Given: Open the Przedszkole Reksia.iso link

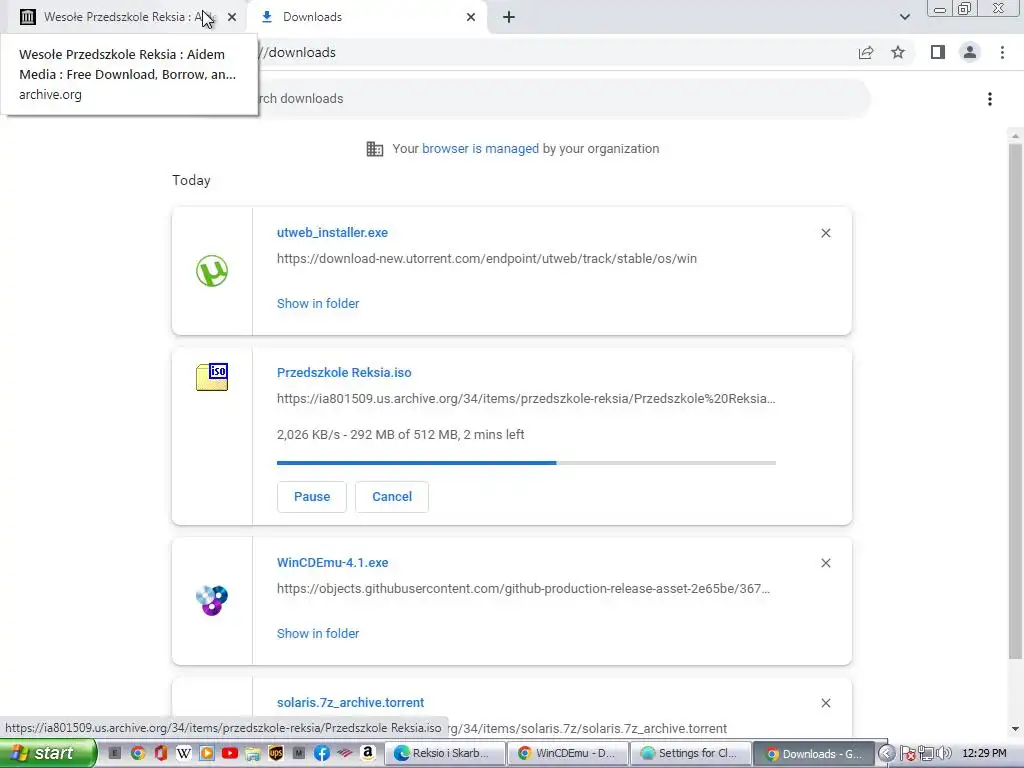Looking at the screenshot, I should (344, 373).
